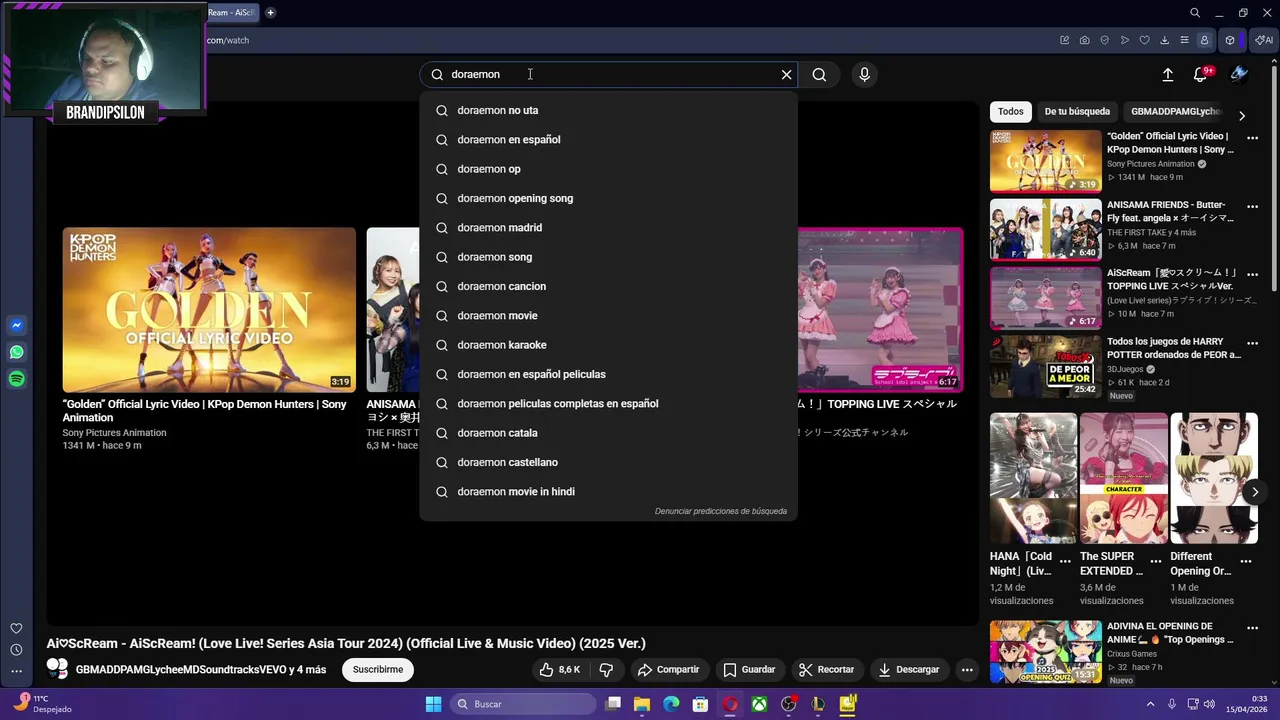Image resolution: width=1280 pixels, height=720 pixels.
Task: Open the more actions menu beside Descargar
Action: (x=966, y=669)
